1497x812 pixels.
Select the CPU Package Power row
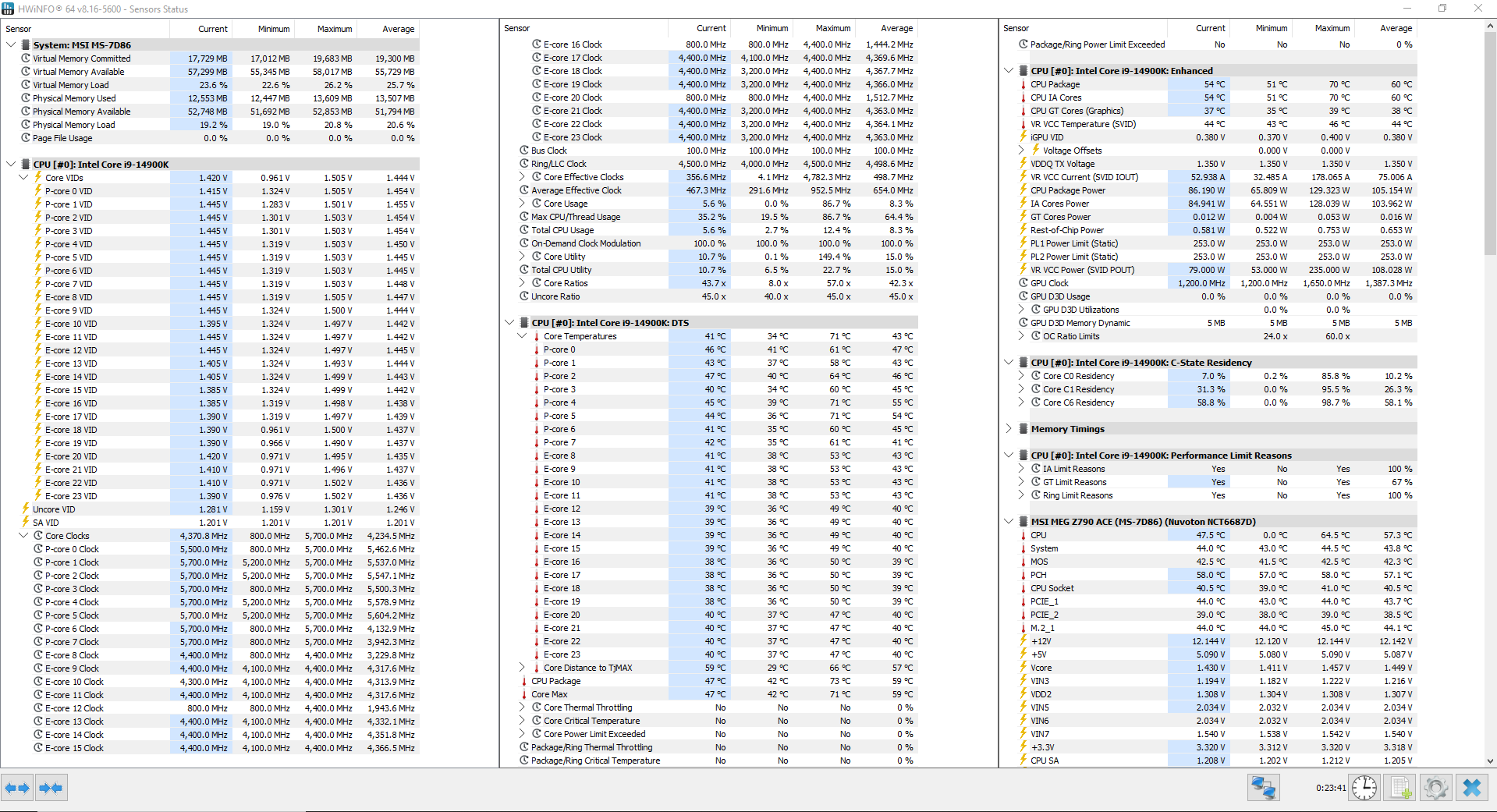(x=1067, y=190)
